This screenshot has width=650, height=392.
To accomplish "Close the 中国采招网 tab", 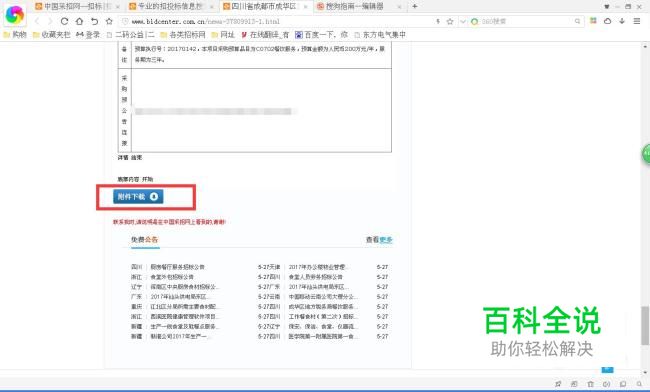I will pos(118,7).
